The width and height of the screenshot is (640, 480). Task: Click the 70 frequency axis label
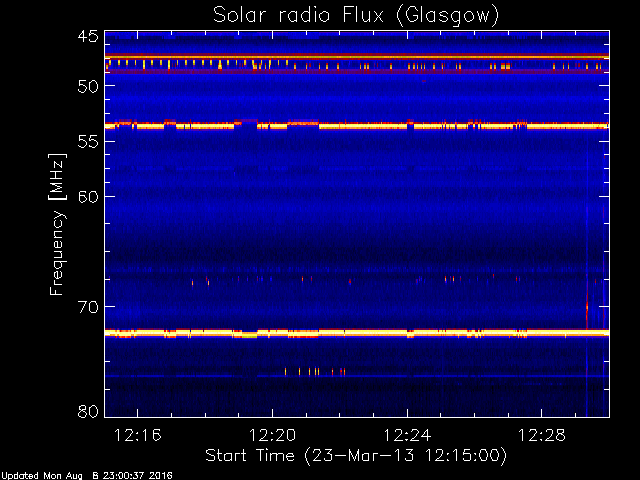[x=88, y=307]
